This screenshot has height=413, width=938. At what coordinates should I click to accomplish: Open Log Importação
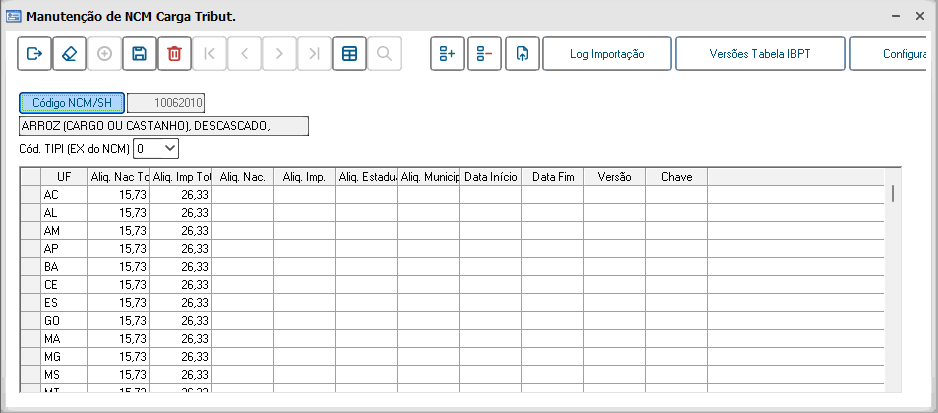(606, 54)
